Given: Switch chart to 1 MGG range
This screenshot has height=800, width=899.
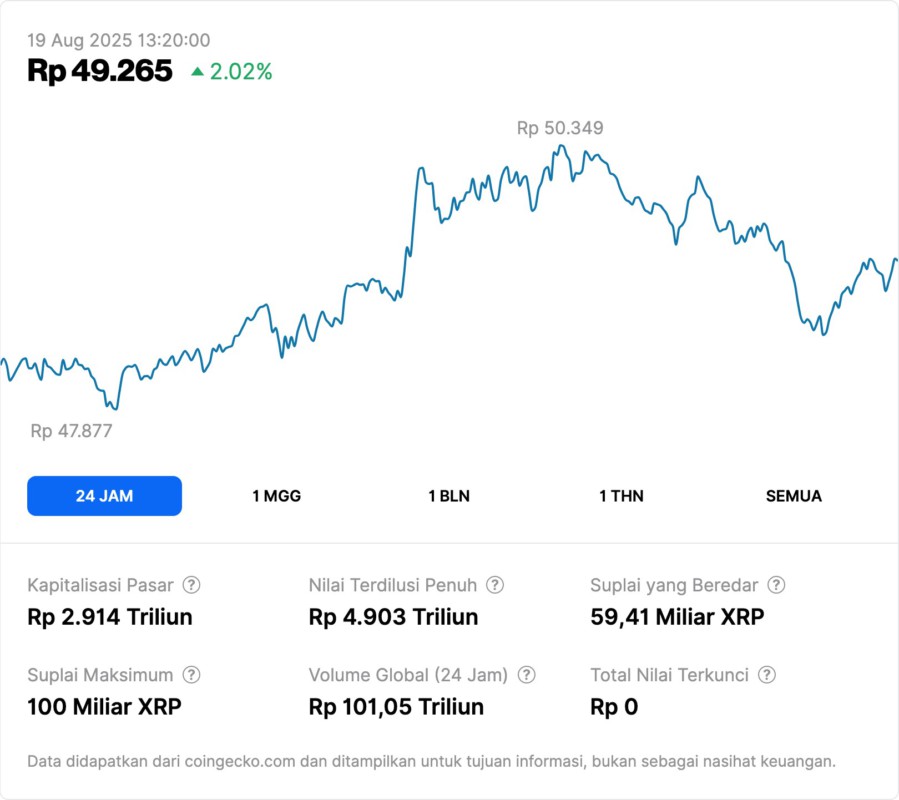Looking at the screenshot, I should pos(276,496).
